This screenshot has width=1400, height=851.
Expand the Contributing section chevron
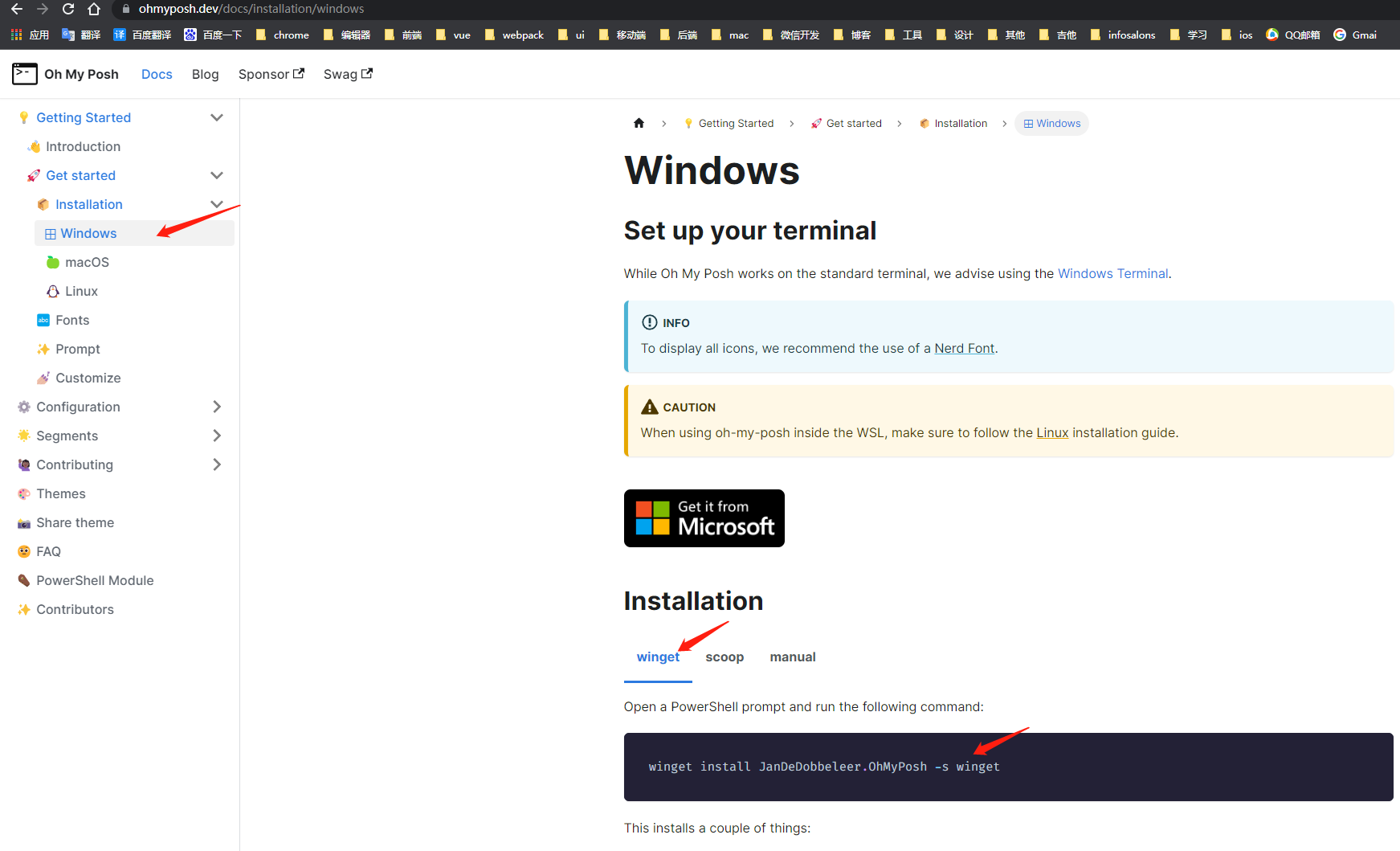coord(216,464)
